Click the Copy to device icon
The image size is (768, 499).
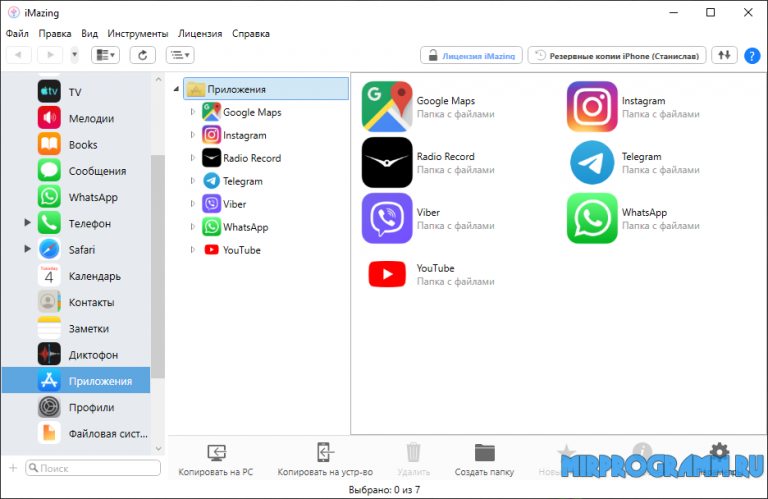click(324, 452)
